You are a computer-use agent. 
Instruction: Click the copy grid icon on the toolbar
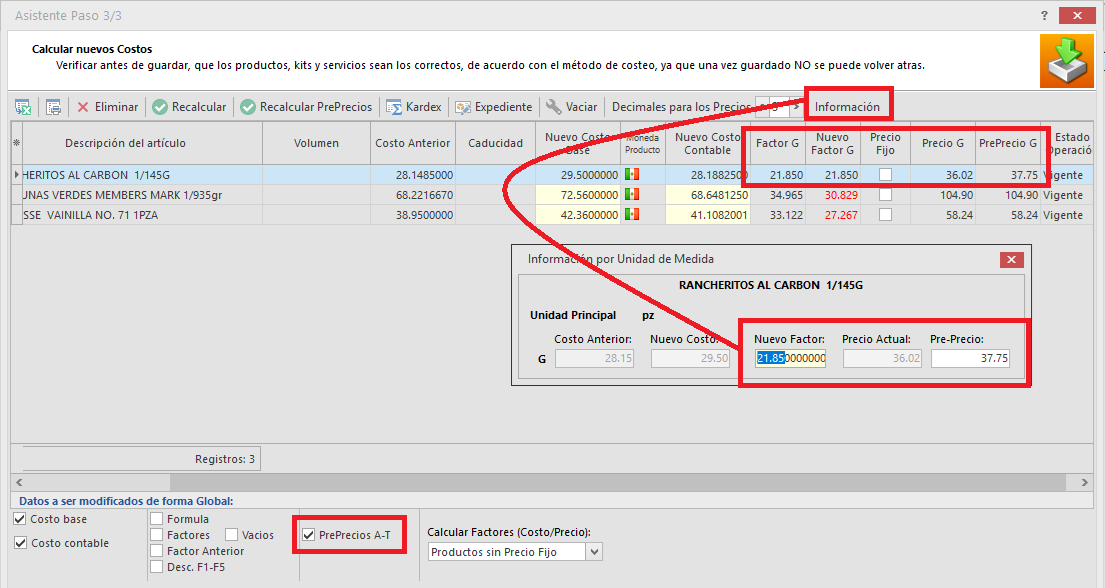coord(53,107)
